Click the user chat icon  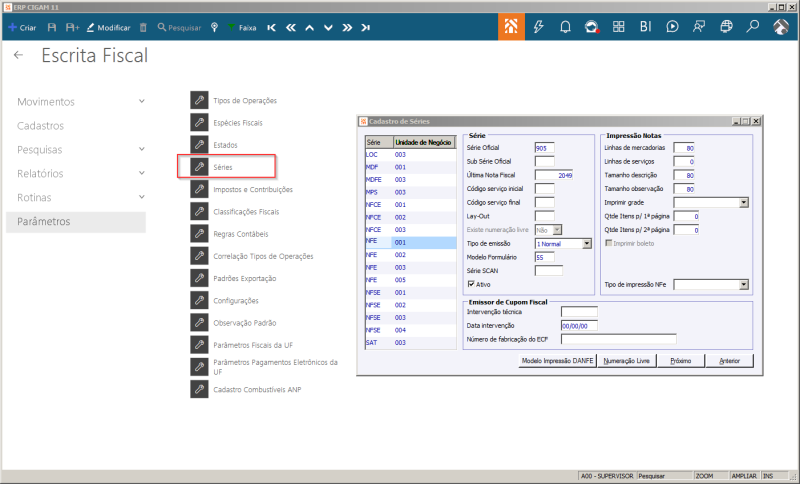pyautogui.click(x=699, y=27)
